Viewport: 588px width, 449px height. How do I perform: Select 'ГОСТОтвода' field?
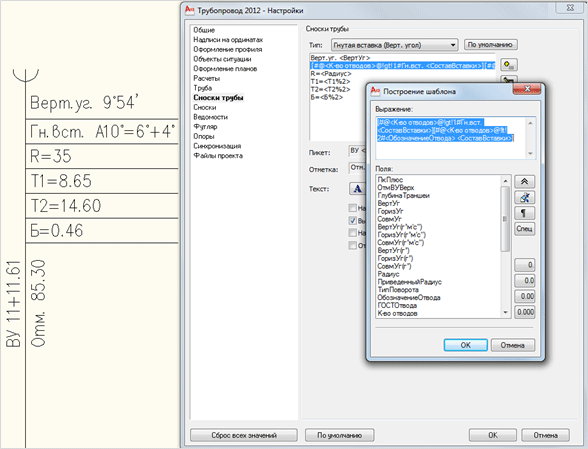[397, 306]
